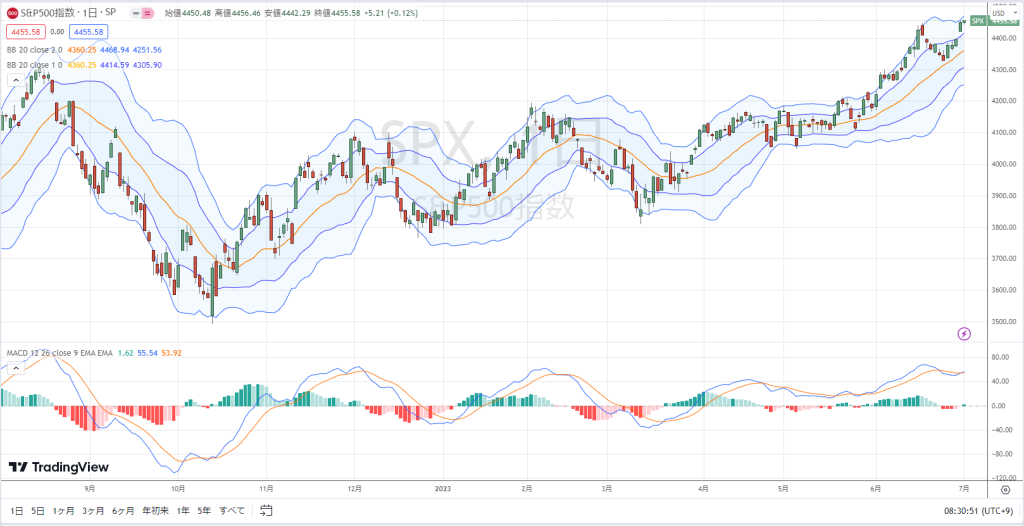
Task: Set range to 1ヶ月
Action: tap(63, 510)
